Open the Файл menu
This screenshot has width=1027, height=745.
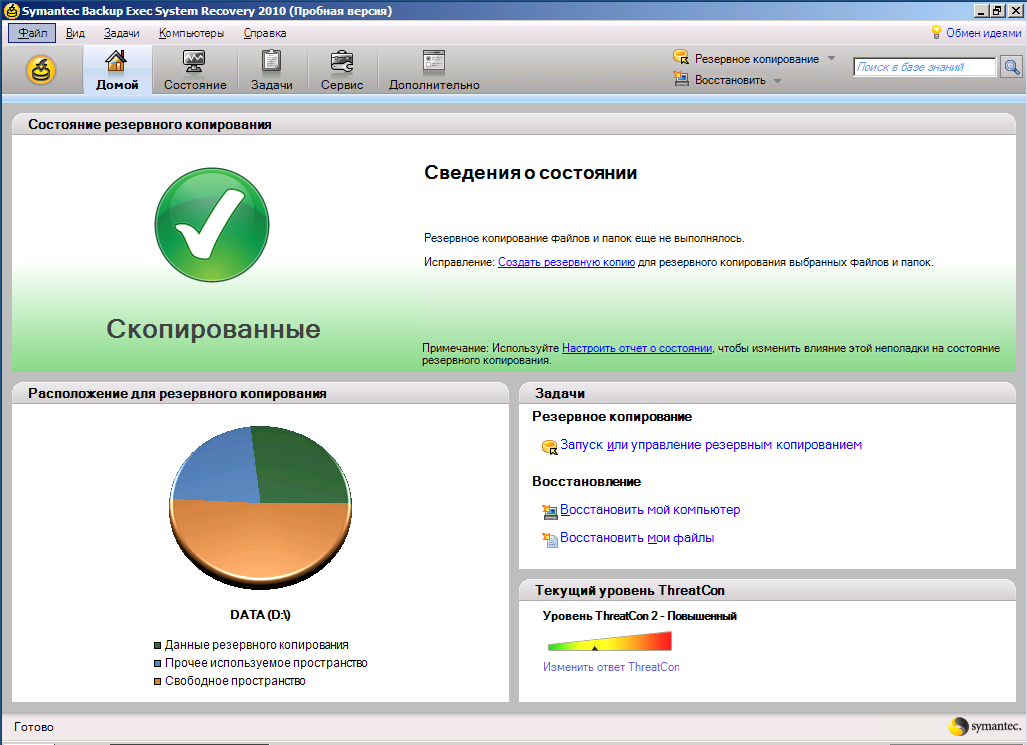coord(32,33)
